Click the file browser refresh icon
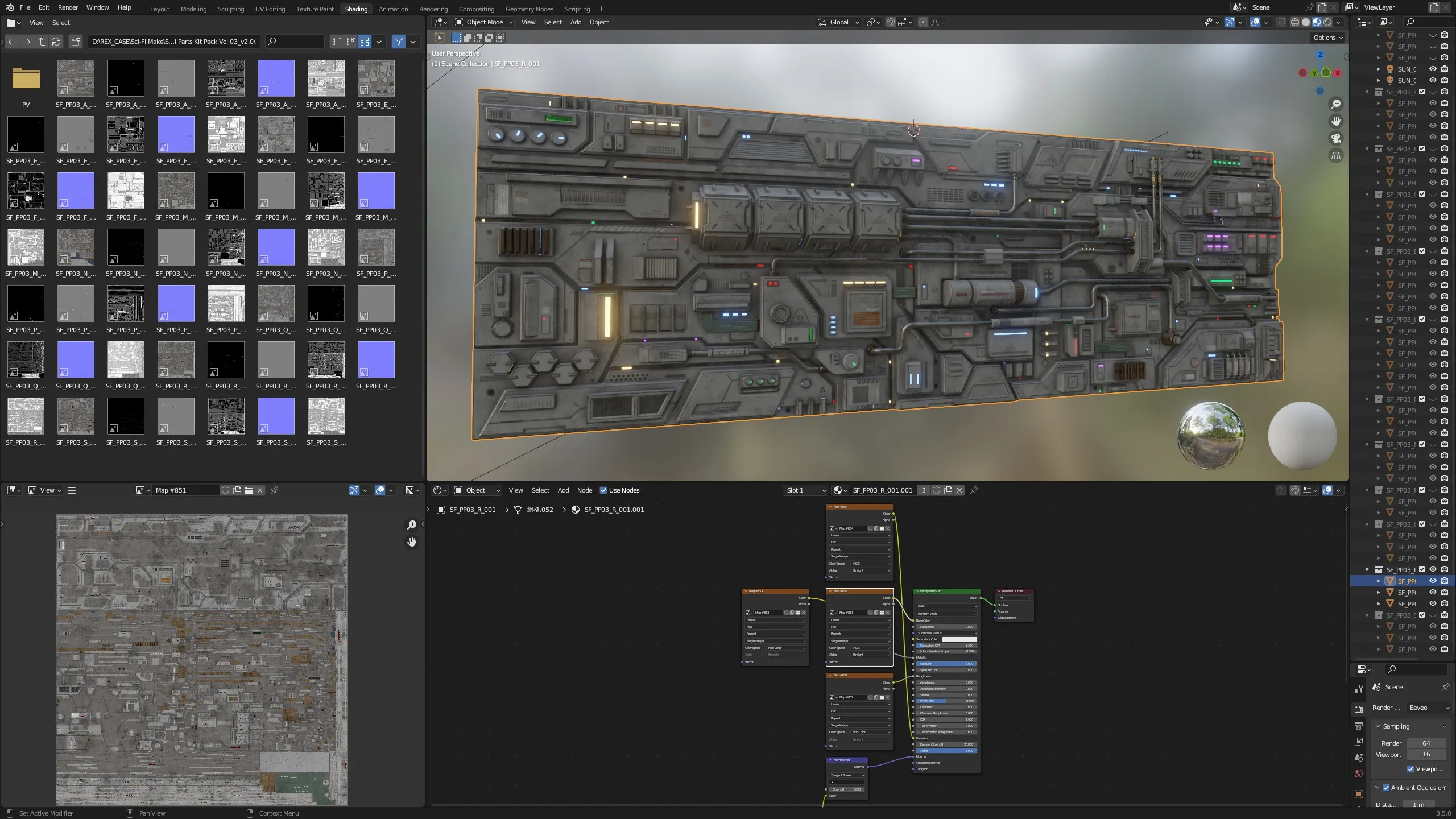 56,42
